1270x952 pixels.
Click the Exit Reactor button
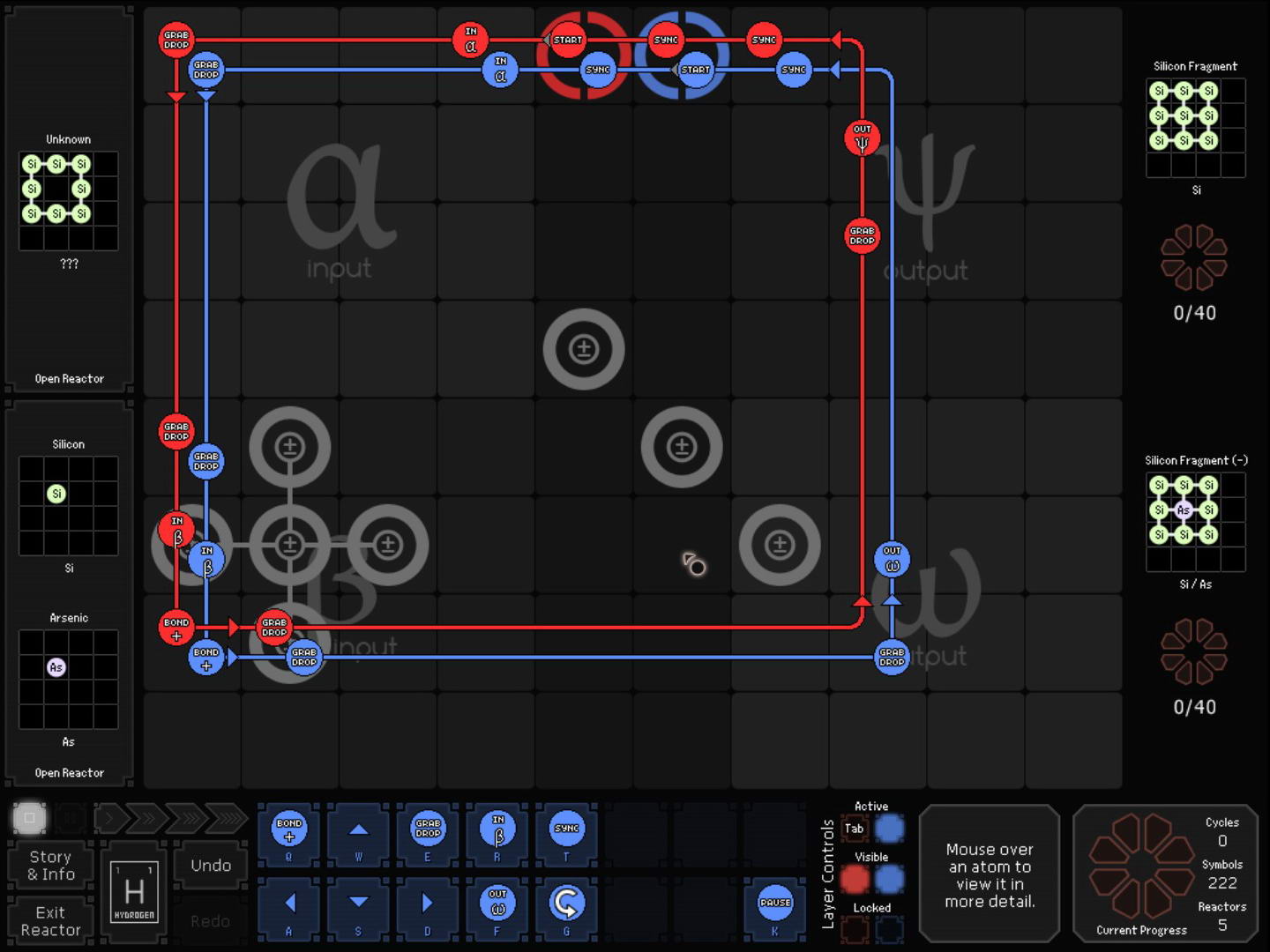51,920
